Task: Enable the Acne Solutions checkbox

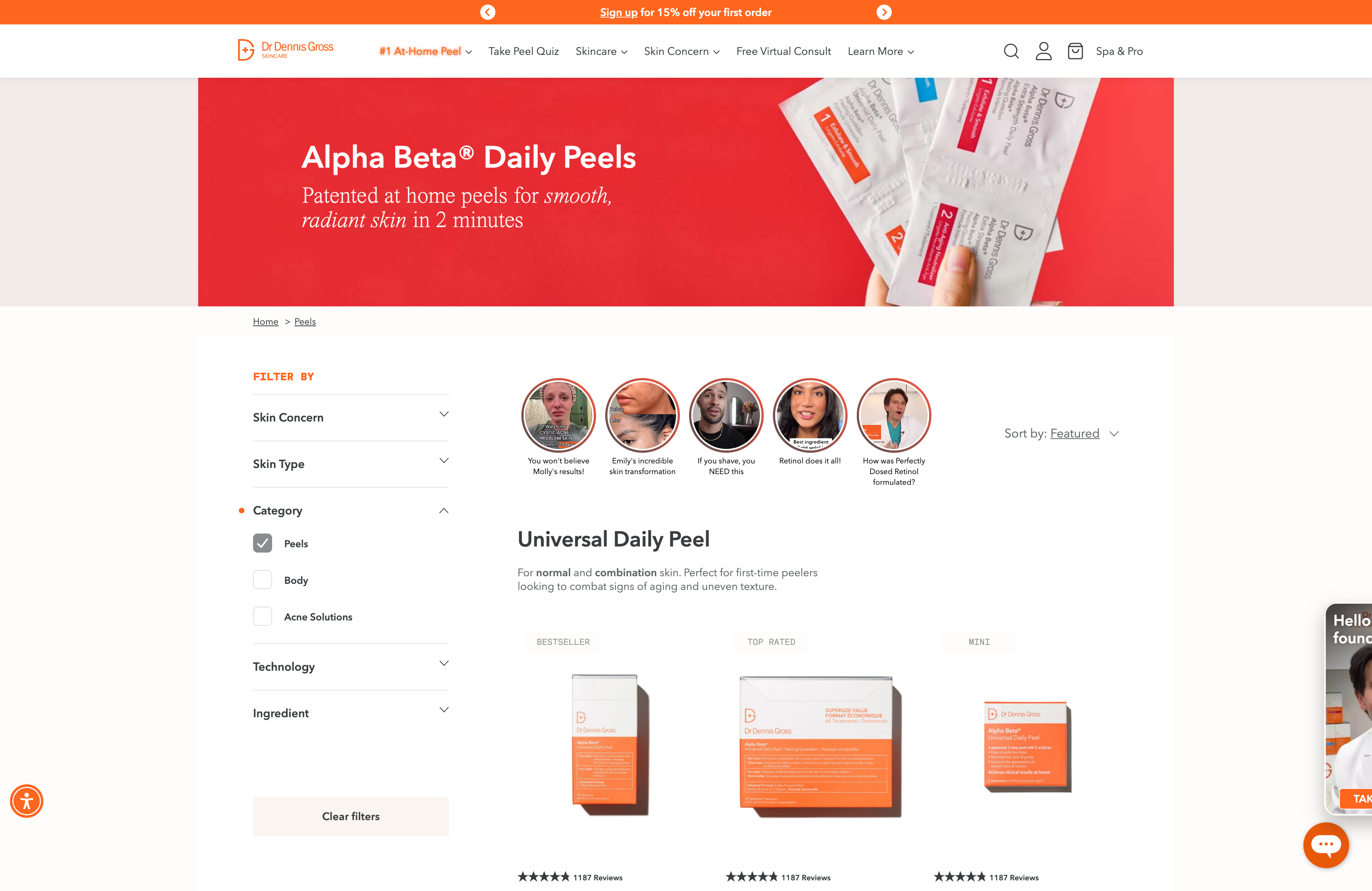Action: (262, 616)
